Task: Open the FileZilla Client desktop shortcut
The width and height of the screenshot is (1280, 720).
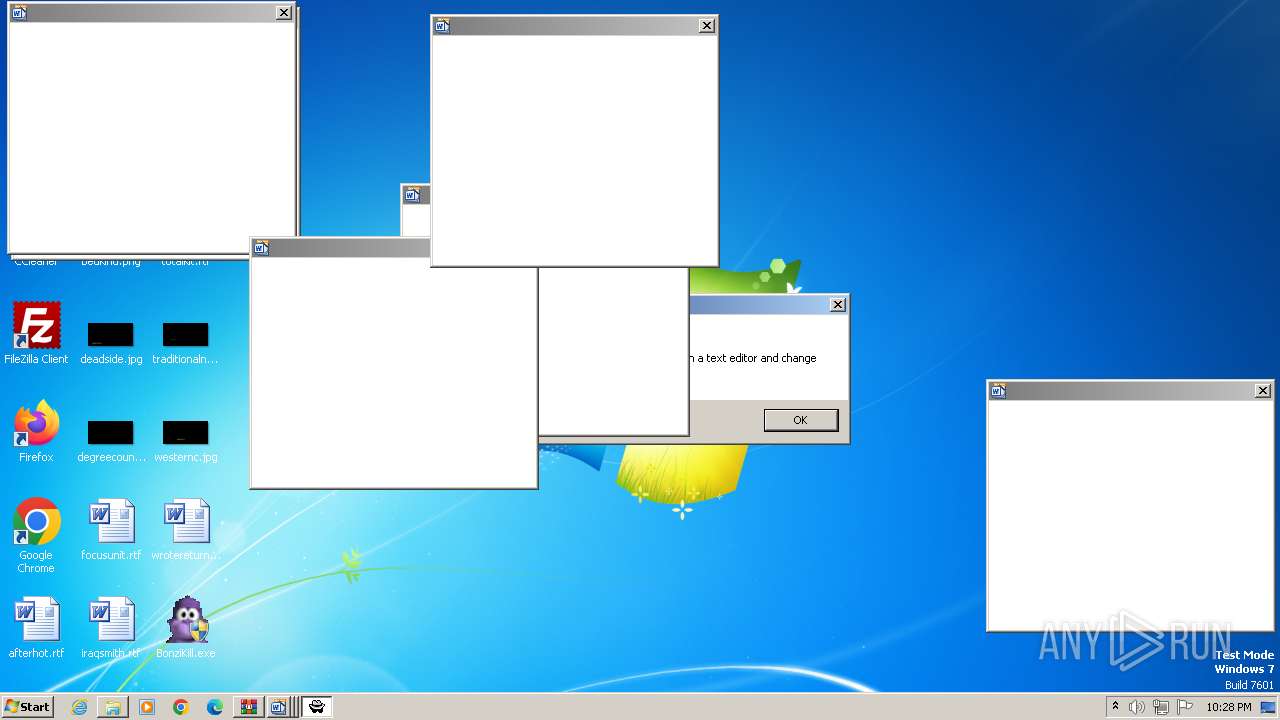Action: click(36, 334)
